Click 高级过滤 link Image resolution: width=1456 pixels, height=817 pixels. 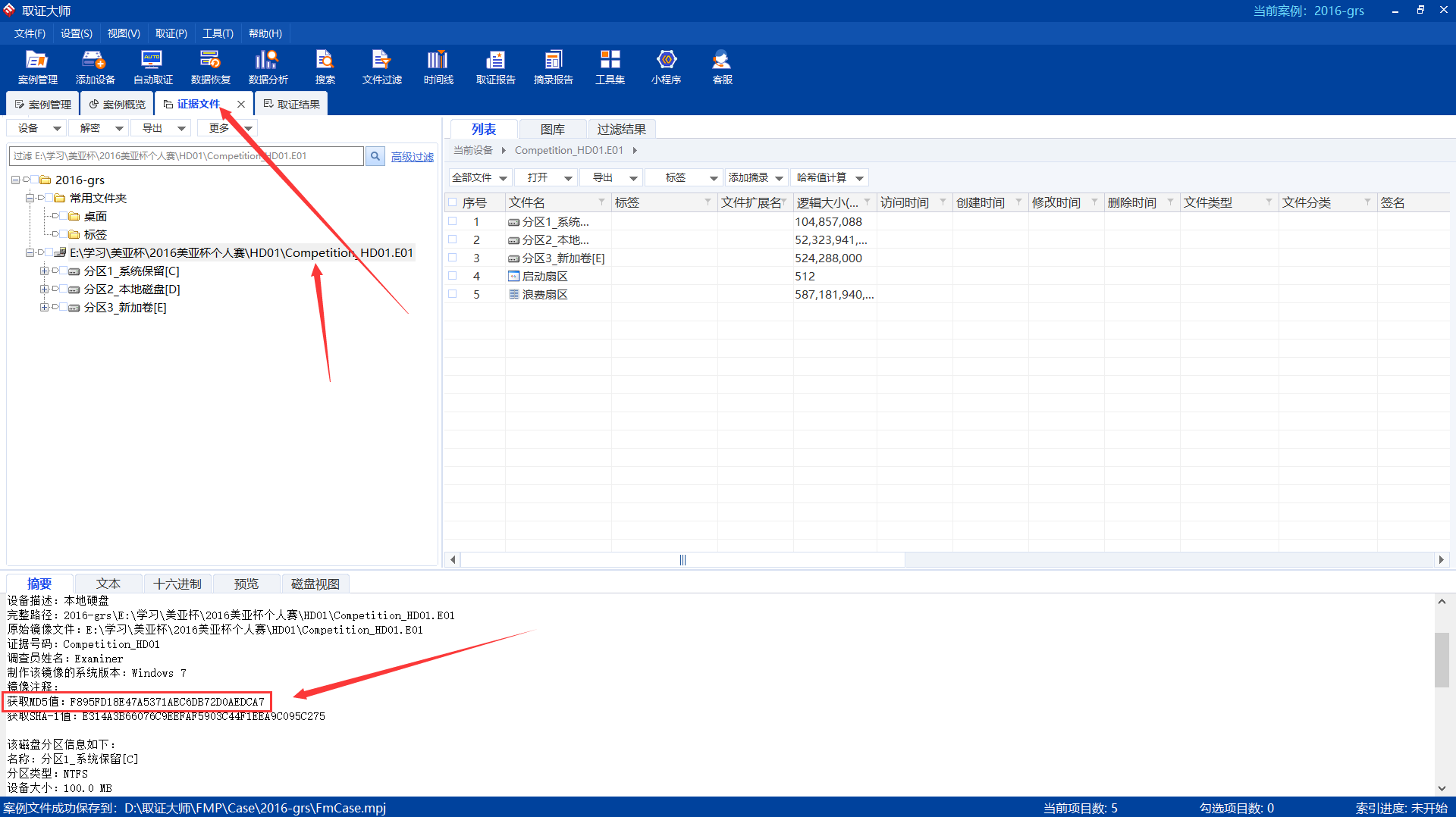pyautogui.click(x=412, y=156)
